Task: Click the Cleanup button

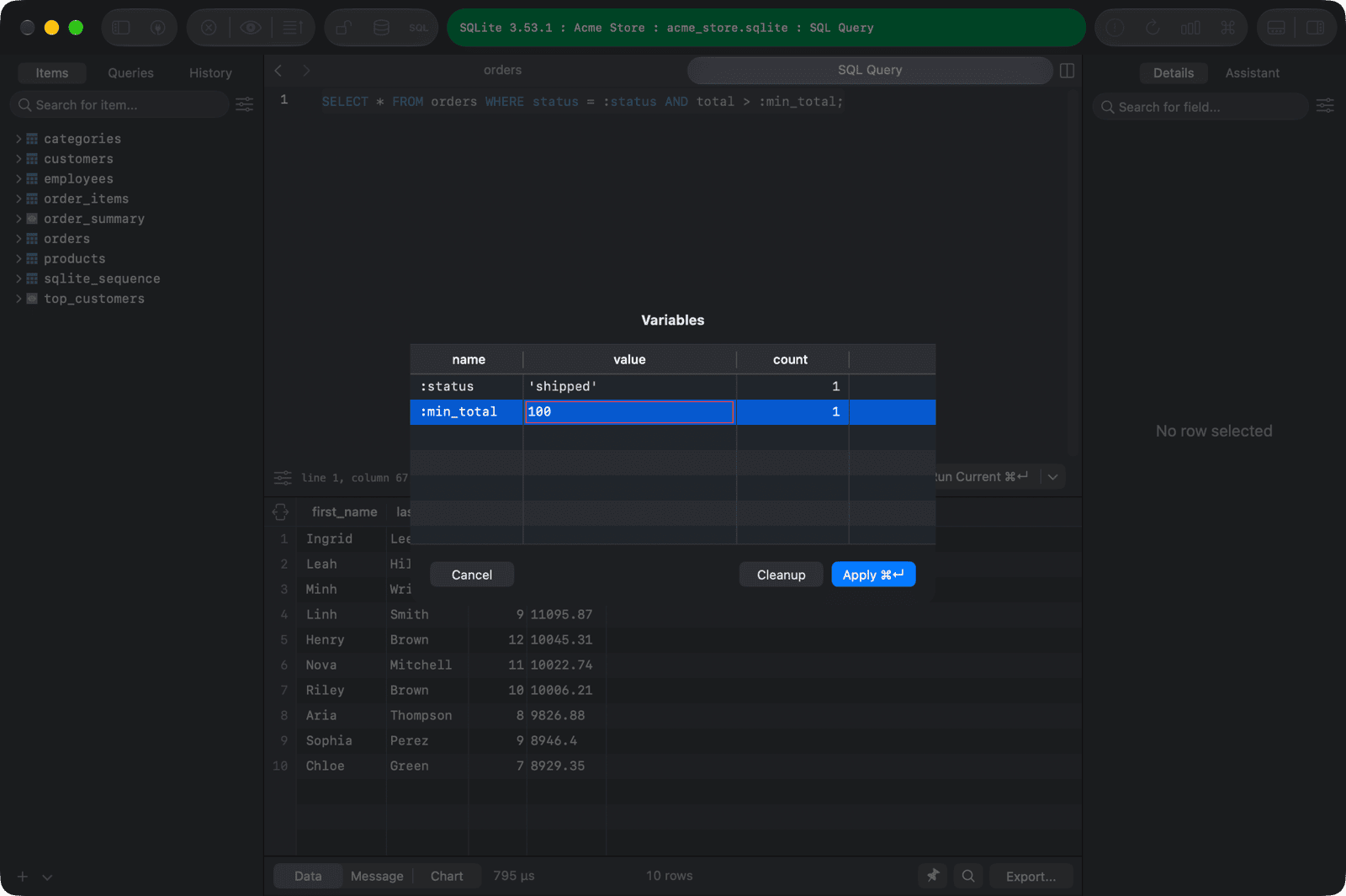Action: click(x=781, y=575)
